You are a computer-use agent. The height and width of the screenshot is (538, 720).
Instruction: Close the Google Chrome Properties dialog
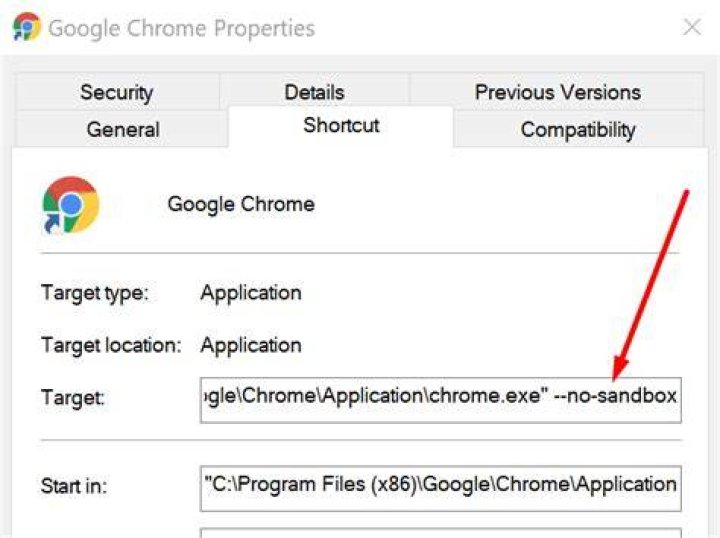pos(692,27)
